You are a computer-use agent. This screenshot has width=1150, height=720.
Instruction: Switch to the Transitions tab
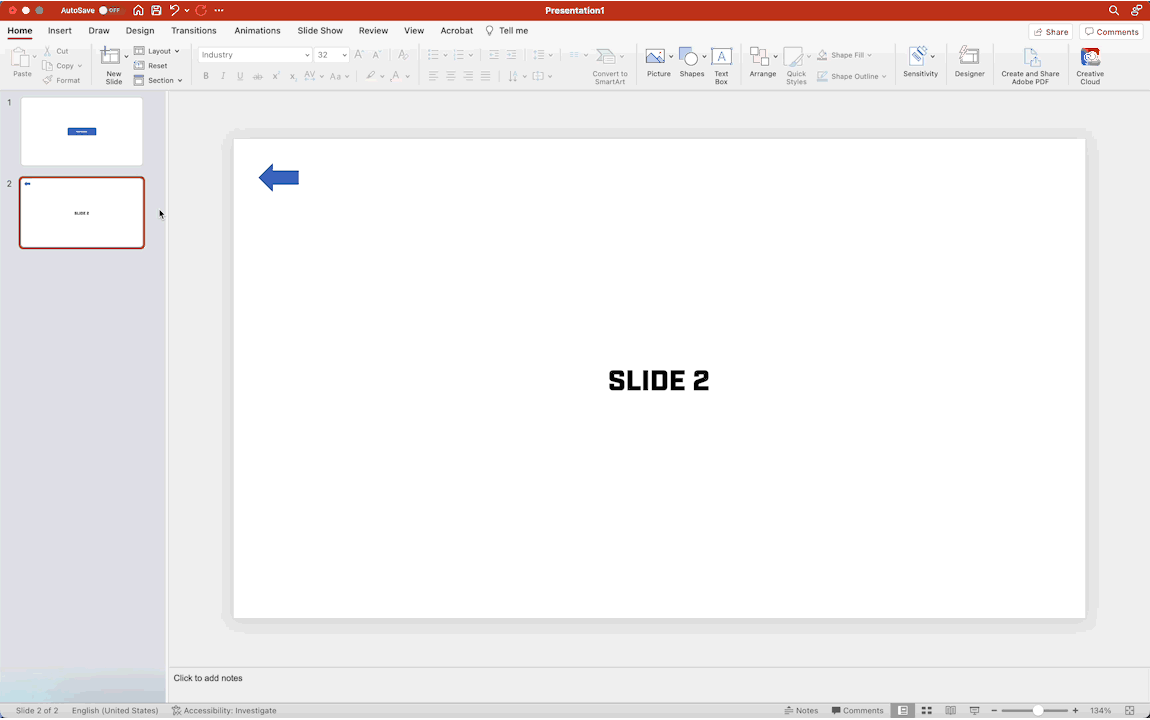pyautogui.click(x=193, y=31)
